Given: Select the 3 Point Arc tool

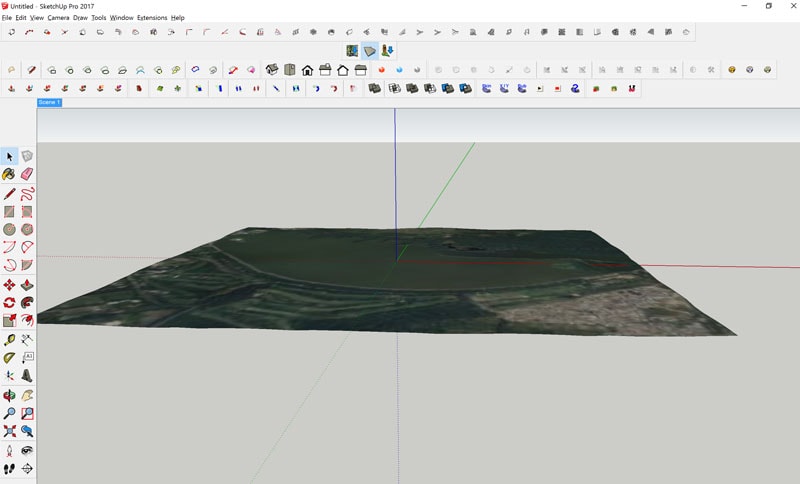Looking at the screenshot, I should click(9, 265).
